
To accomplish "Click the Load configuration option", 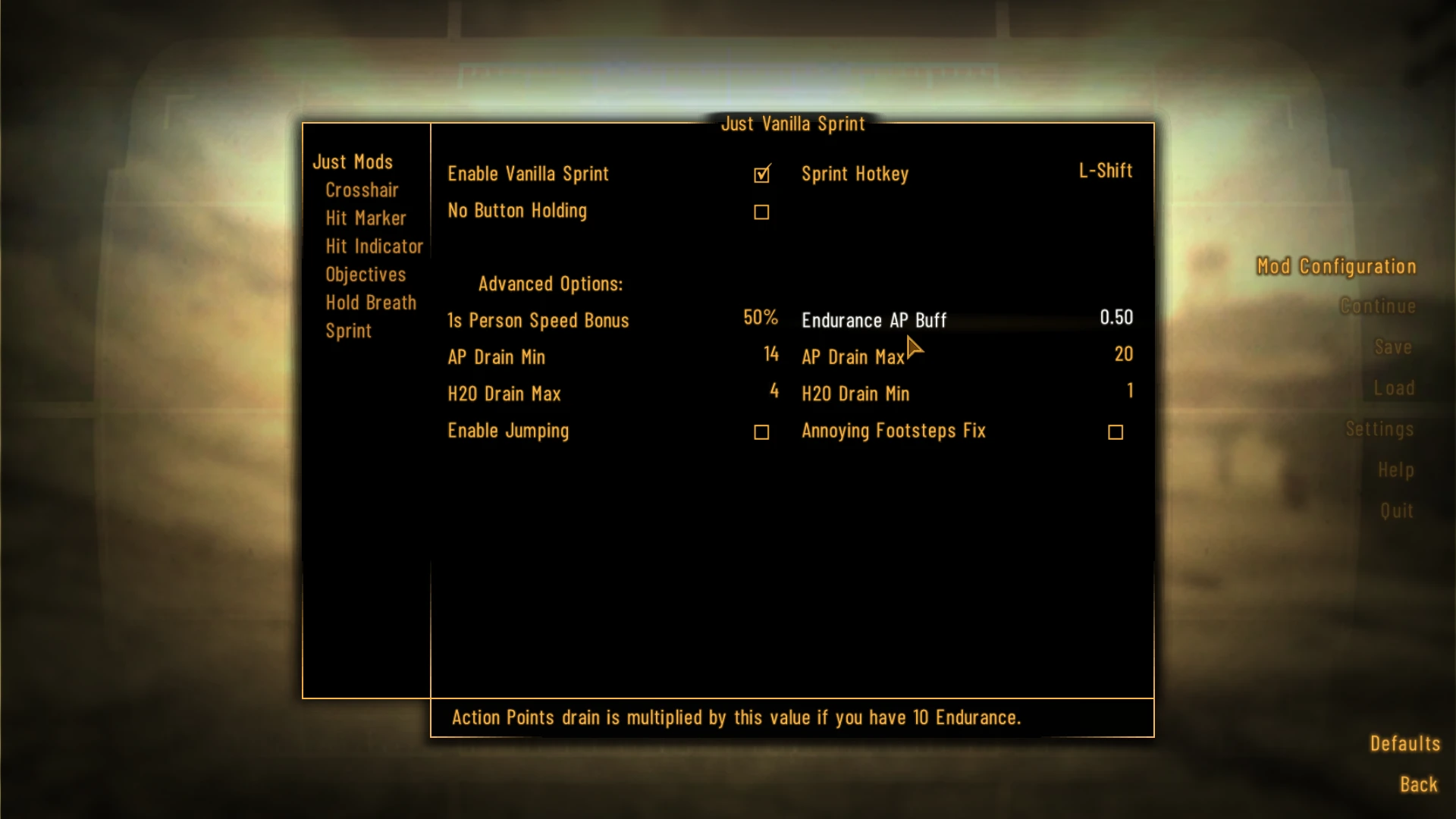I will click(1394, 387).
